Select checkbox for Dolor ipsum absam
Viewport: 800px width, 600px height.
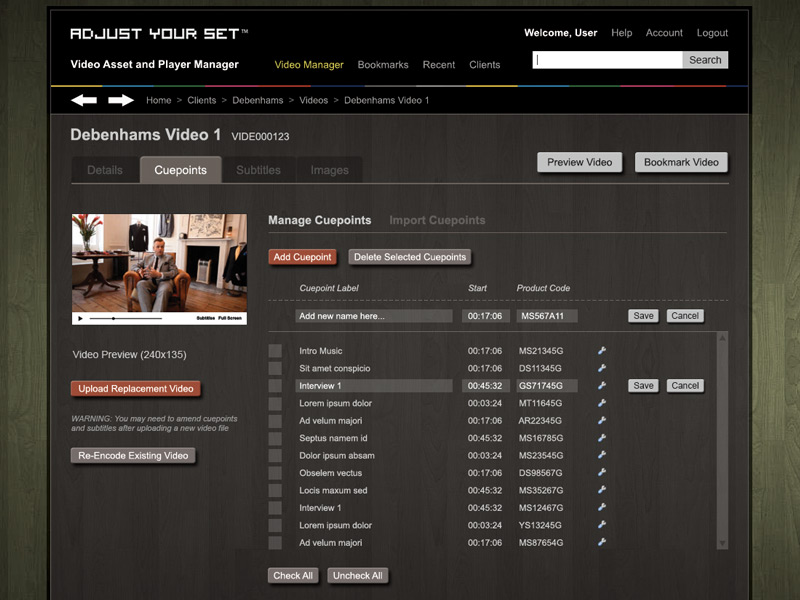click(275, 456)
